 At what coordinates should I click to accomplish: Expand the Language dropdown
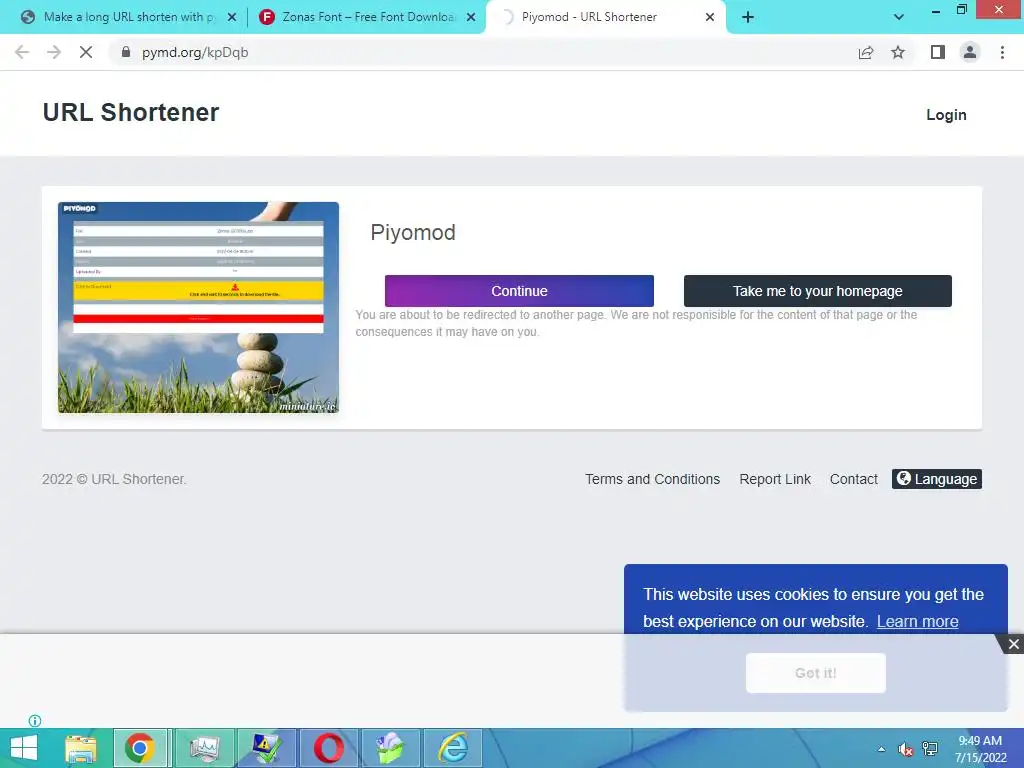click(936, 479)
